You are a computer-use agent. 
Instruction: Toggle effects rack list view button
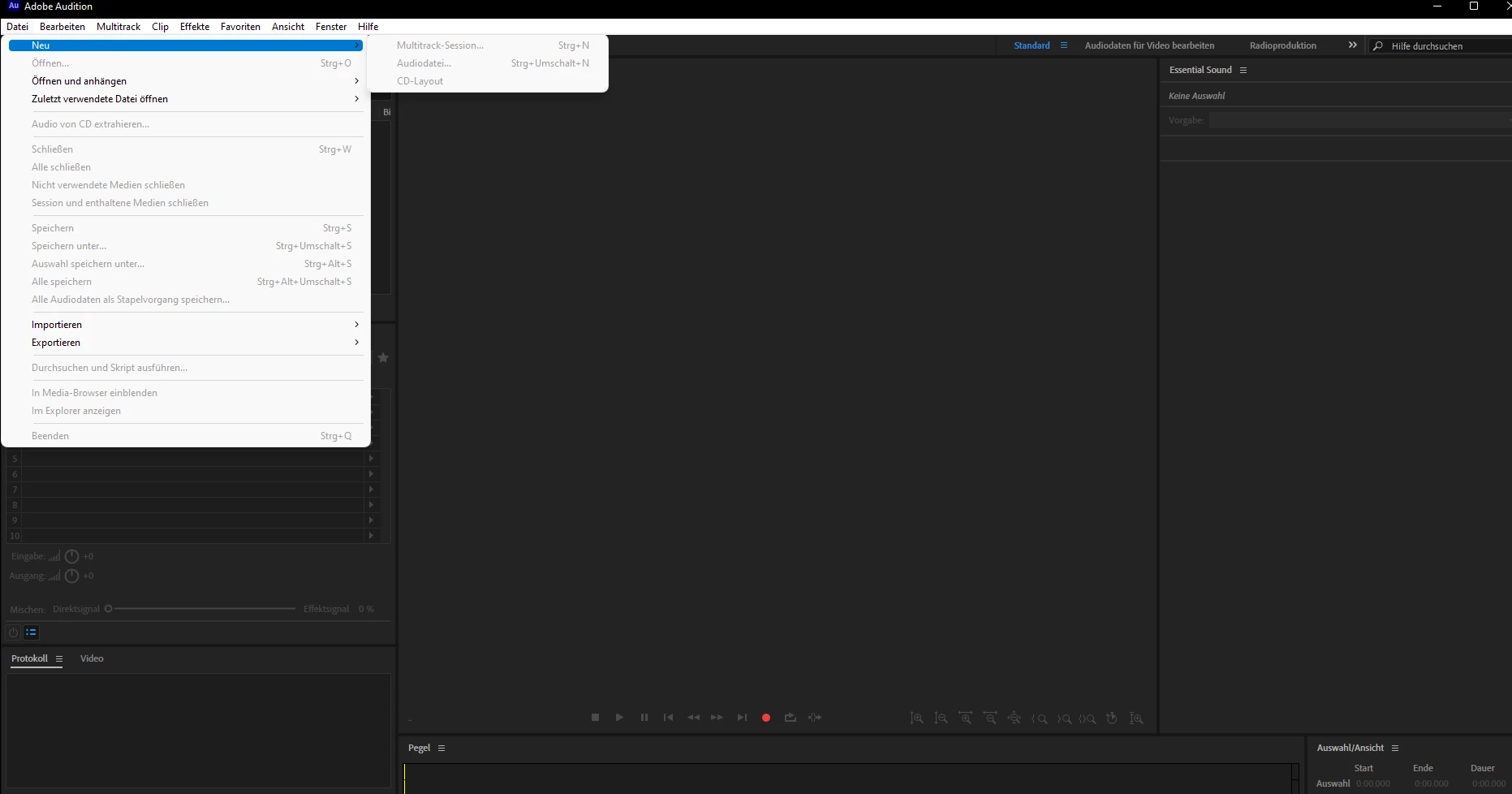tap(31, 632)
